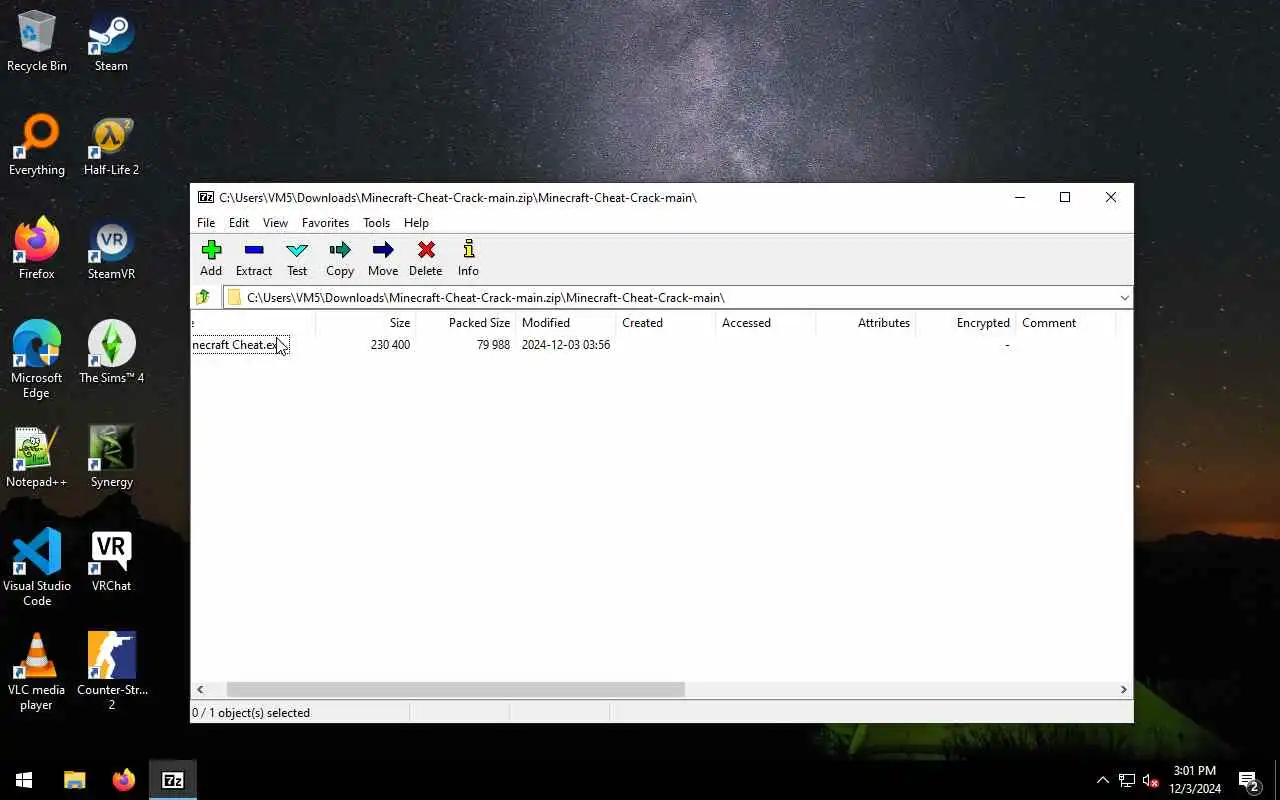Screen dimensions: 1280x800
Task: Open the Edit menu
Action: [239, 223]
